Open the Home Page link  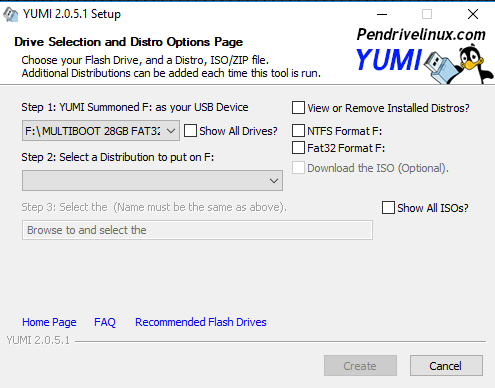49,322
